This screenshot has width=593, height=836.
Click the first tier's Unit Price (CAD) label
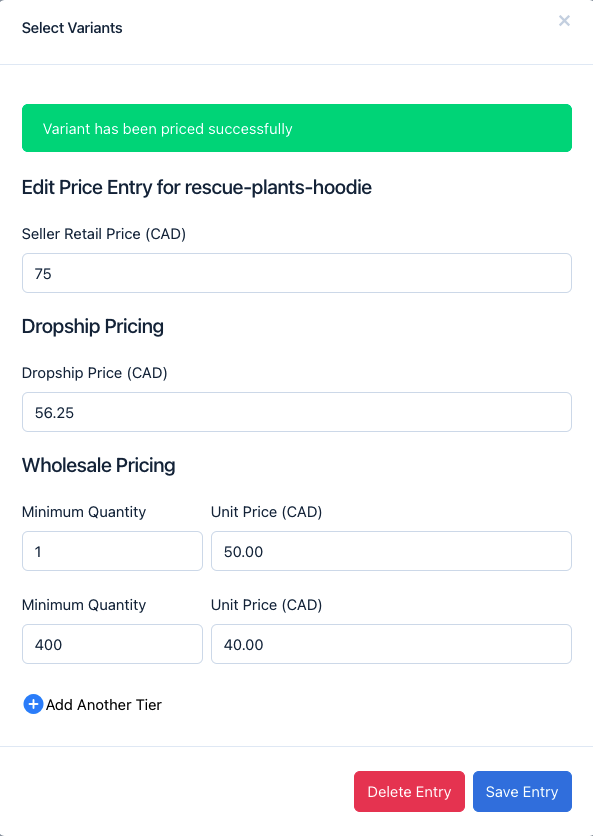click(x=267, y=512)
